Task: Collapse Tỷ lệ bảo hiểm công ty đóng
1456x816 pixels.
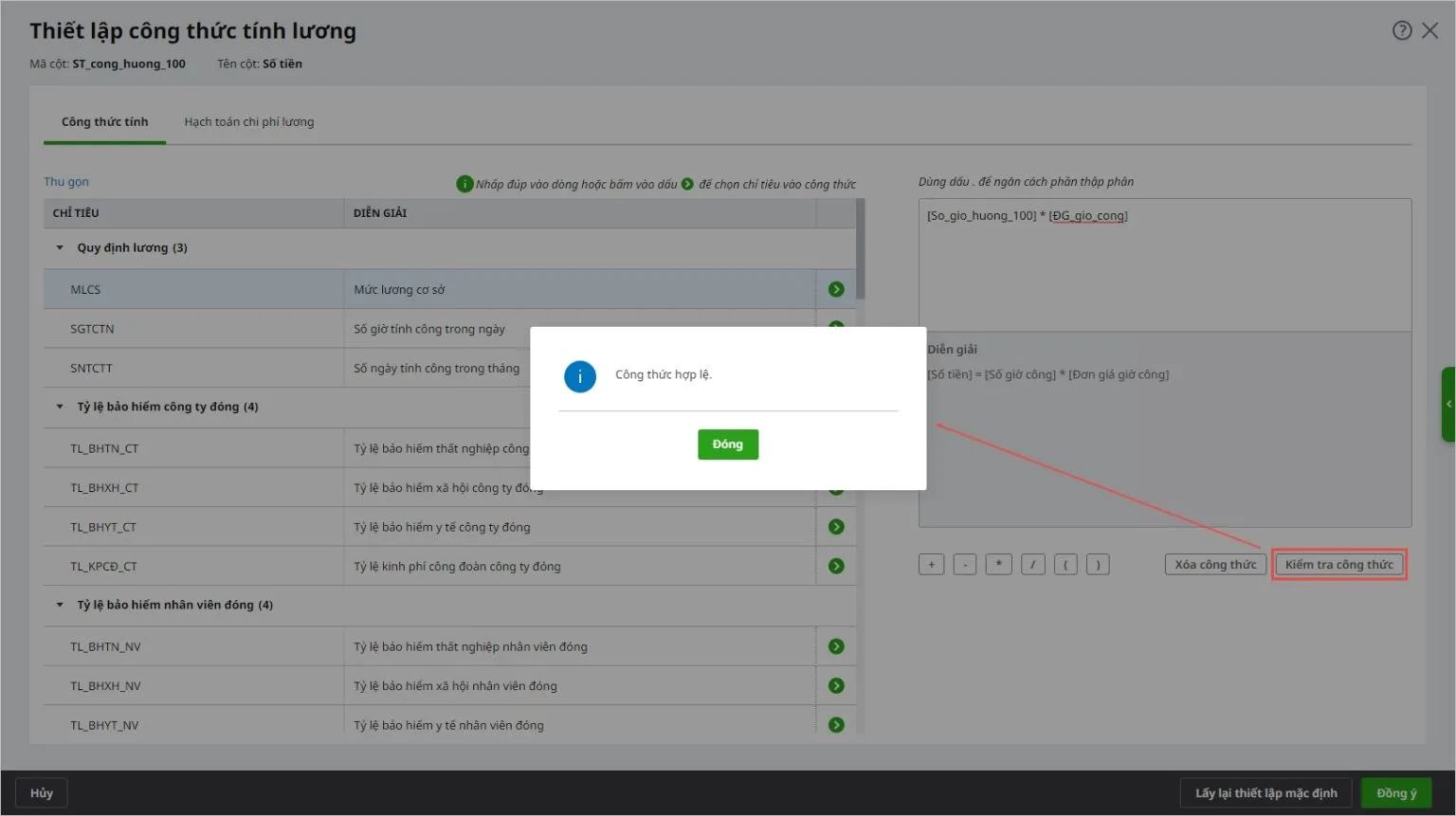Action: 60,407
